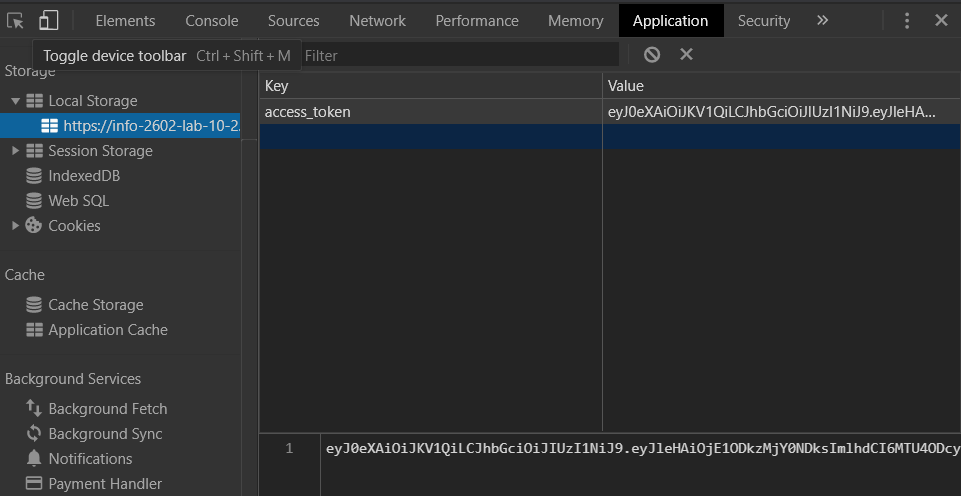
Task: Expand the Session Storage tree node
Action: (x=15, y=151)
